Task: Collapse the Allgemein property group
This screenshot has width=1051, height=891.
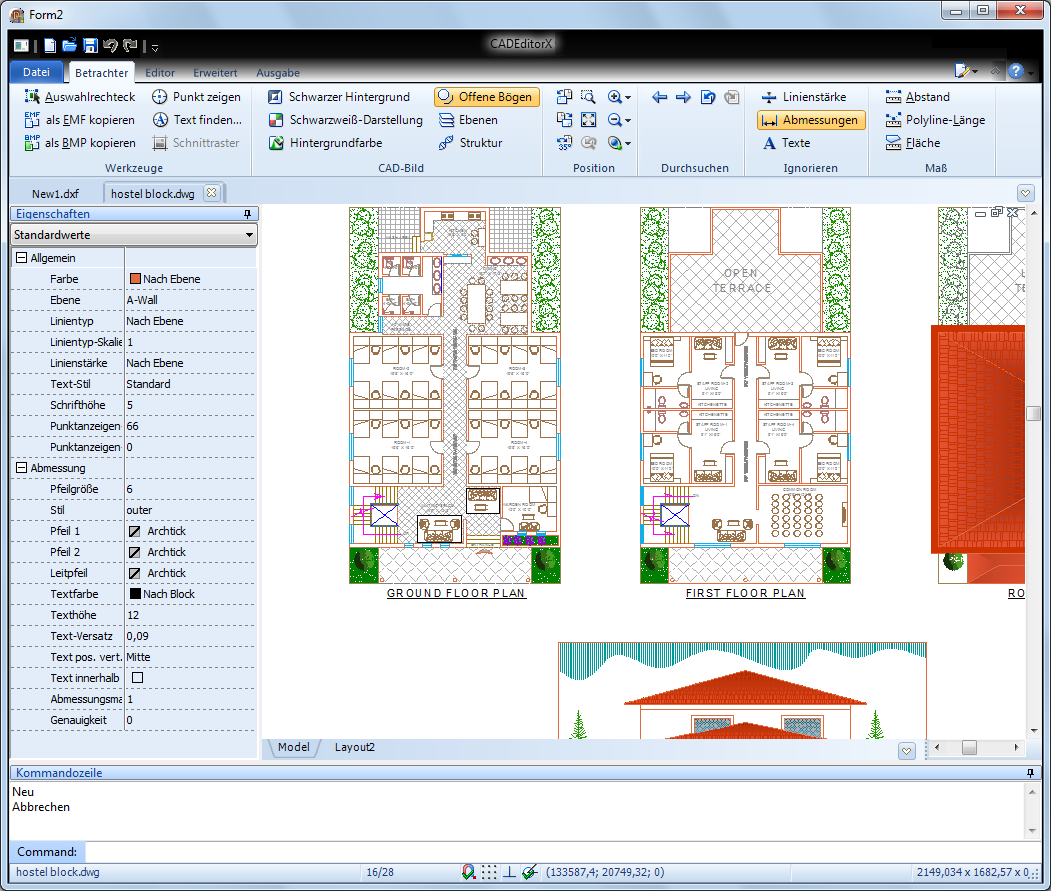Action: click(x=21, y=258)
